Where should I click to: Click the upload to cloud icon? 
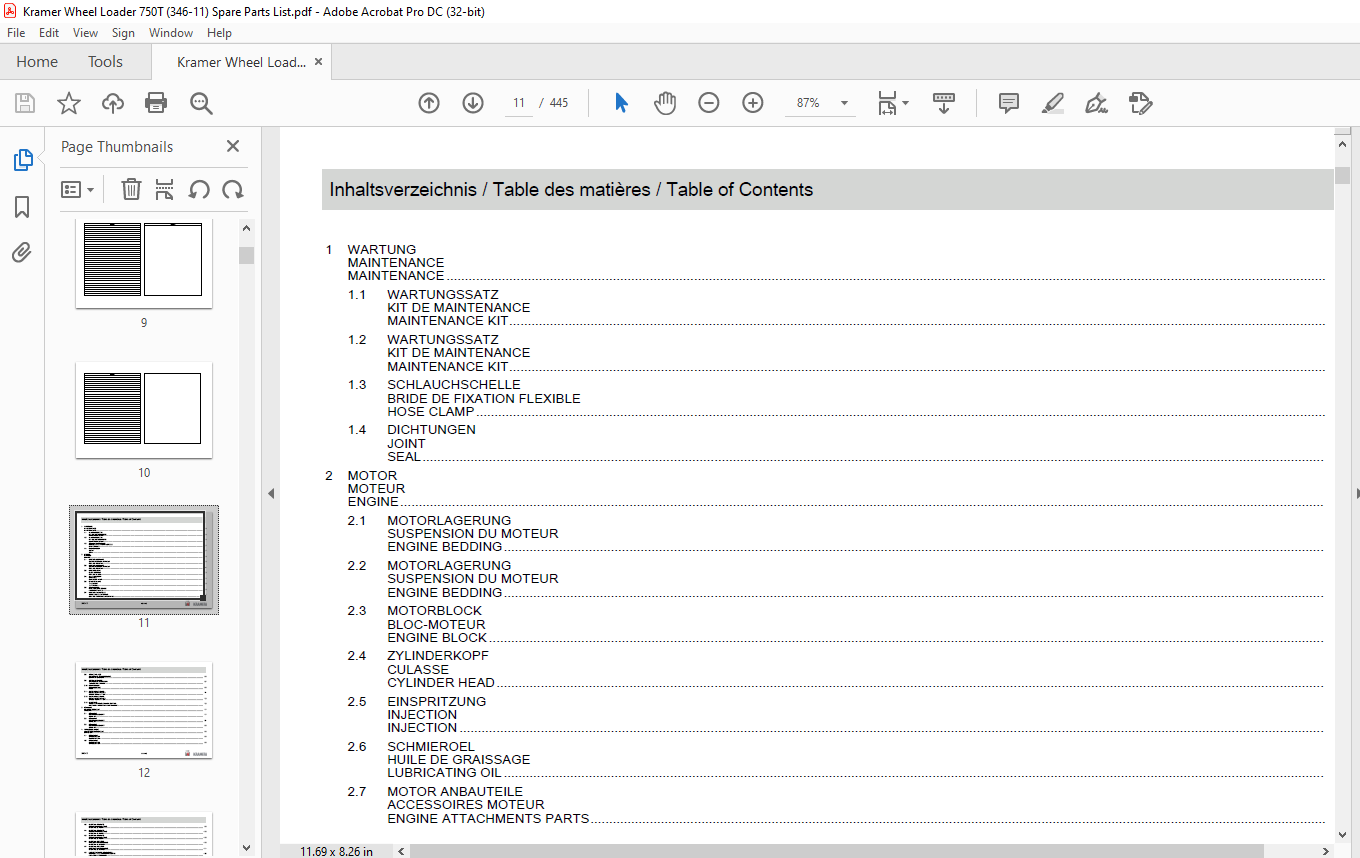click(x=113, y=103)
